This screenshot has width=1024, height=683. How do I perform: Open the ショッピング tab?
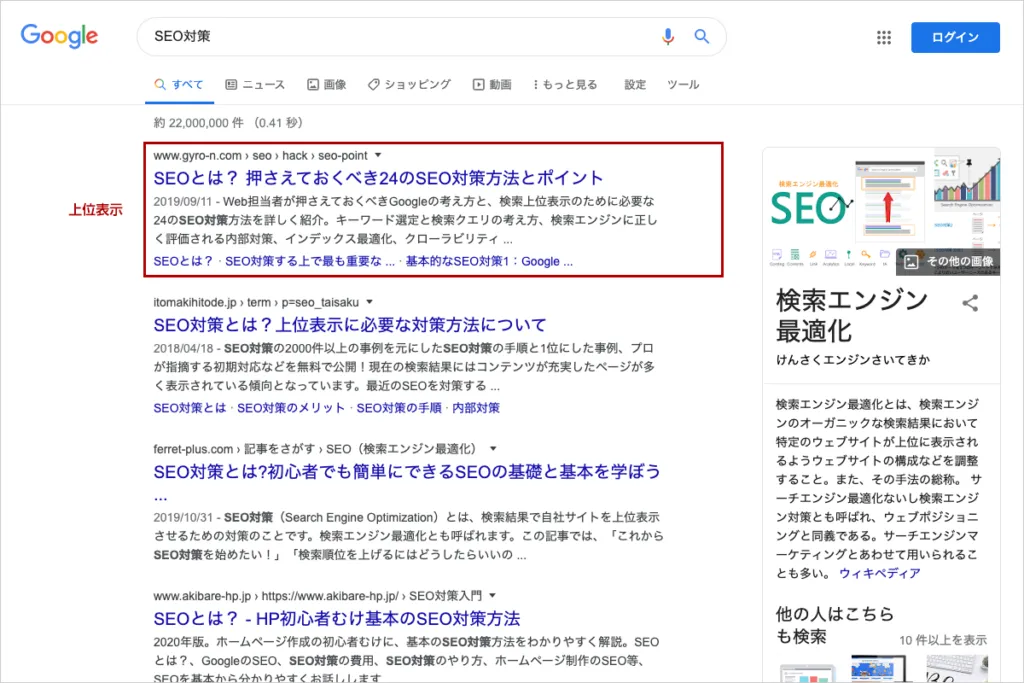(x=409, y=85)
